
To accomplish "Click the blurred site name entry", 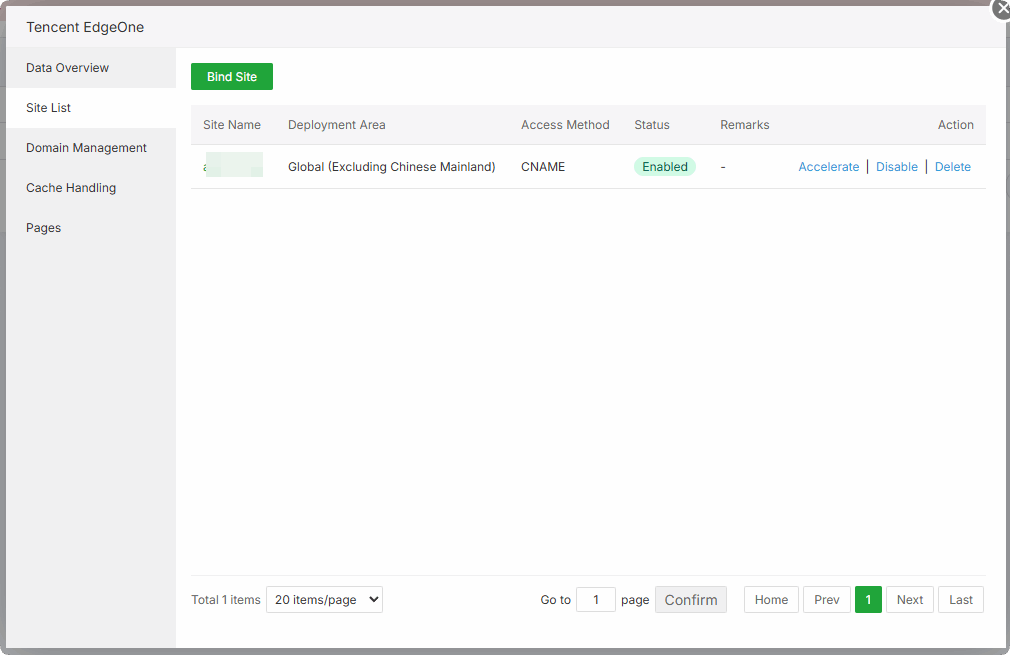I will [233, 166].
